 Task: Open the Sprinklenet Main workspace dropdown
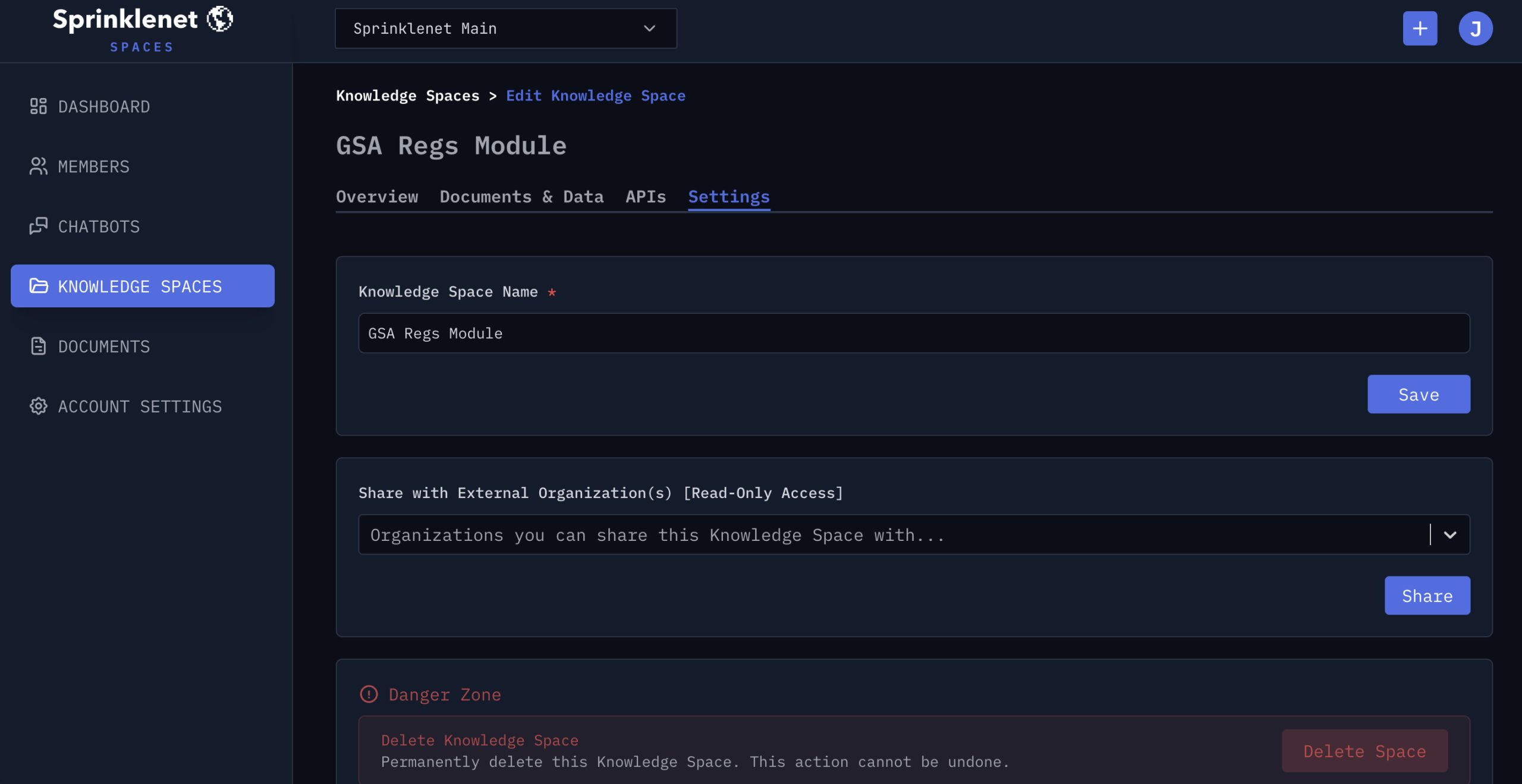[505, 29]
